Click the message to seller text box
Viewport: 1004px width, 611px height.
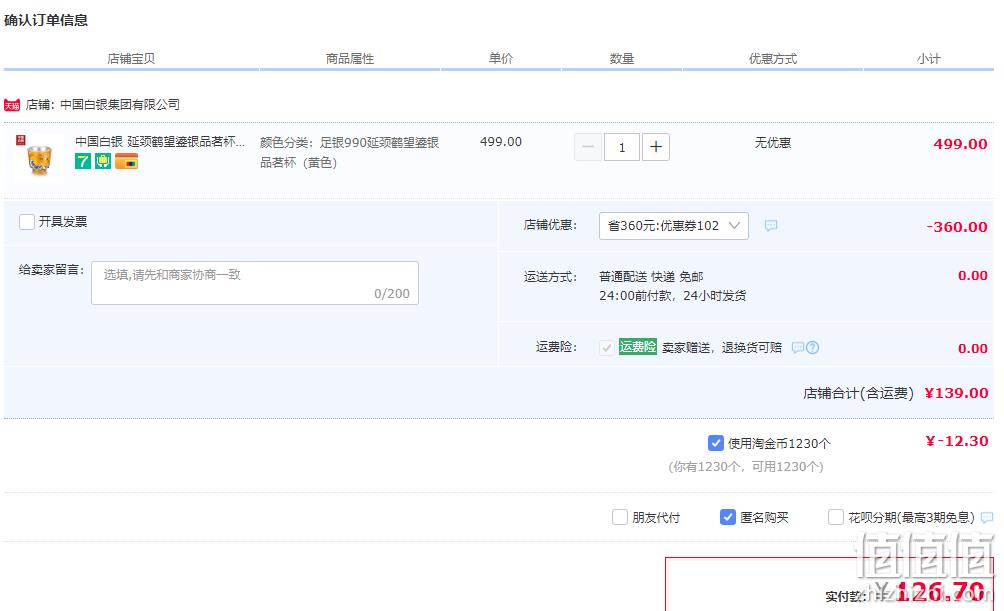pos(255,283)
